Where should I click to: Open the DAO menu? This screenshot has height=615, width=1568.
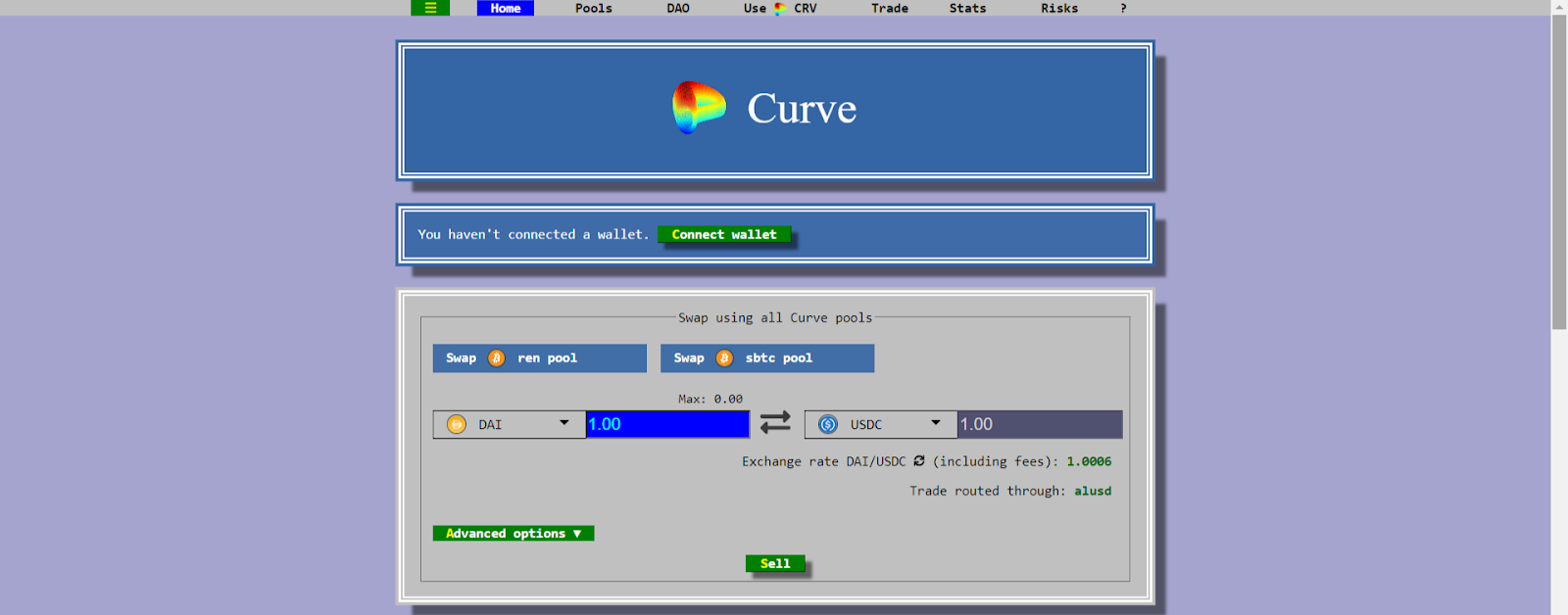click(678, 8)
